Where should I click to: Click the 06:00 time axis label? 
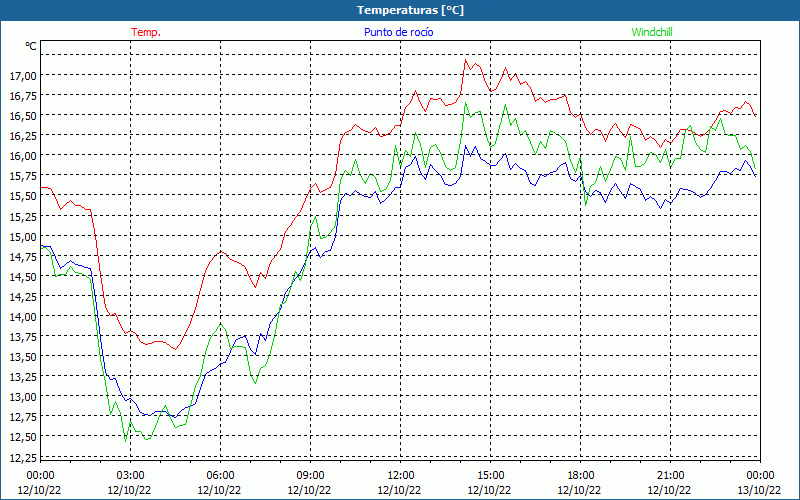point(220,476)
